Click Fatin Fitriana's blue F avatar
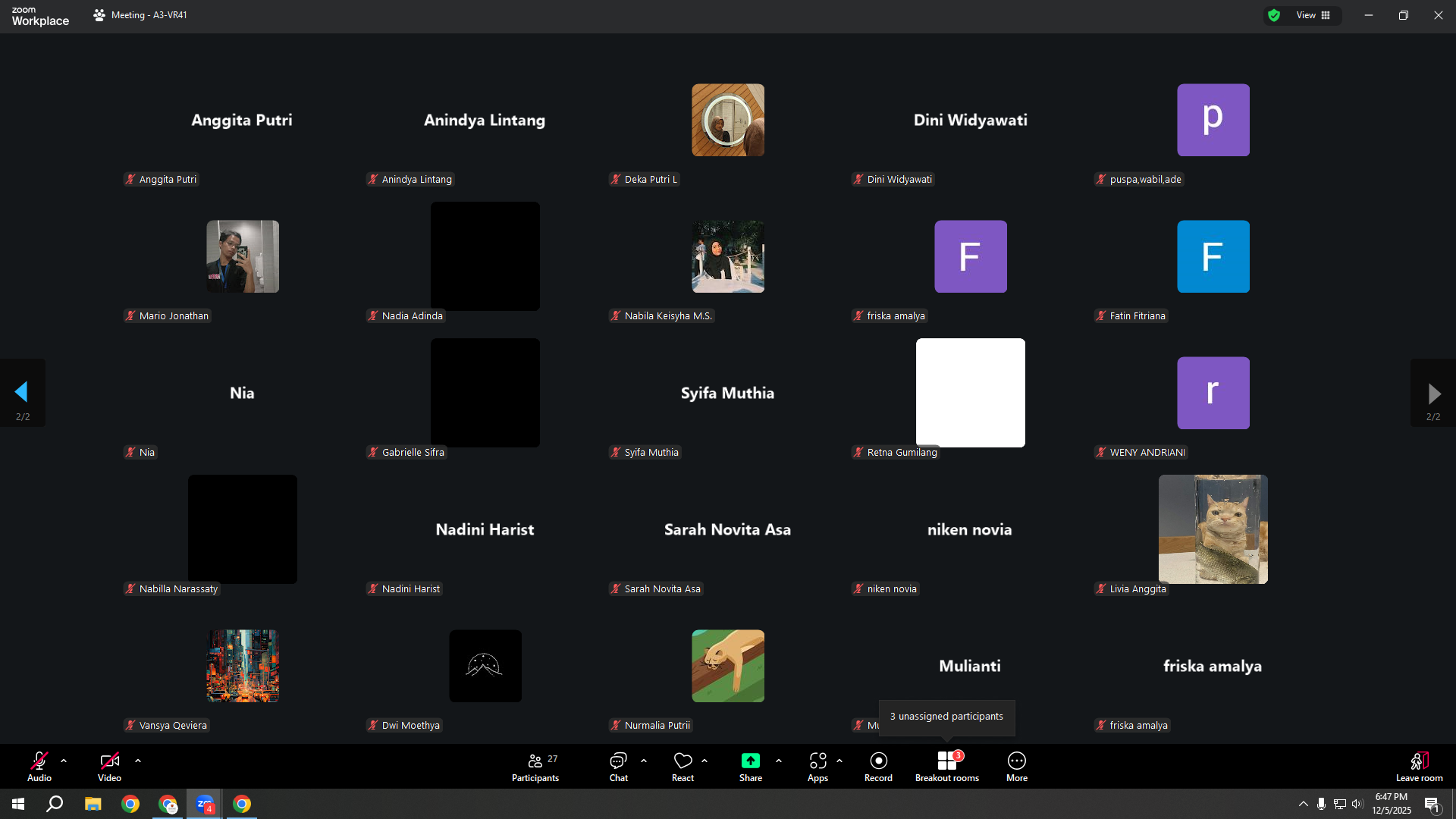The image size is (1456, 819). [1213, 256]
